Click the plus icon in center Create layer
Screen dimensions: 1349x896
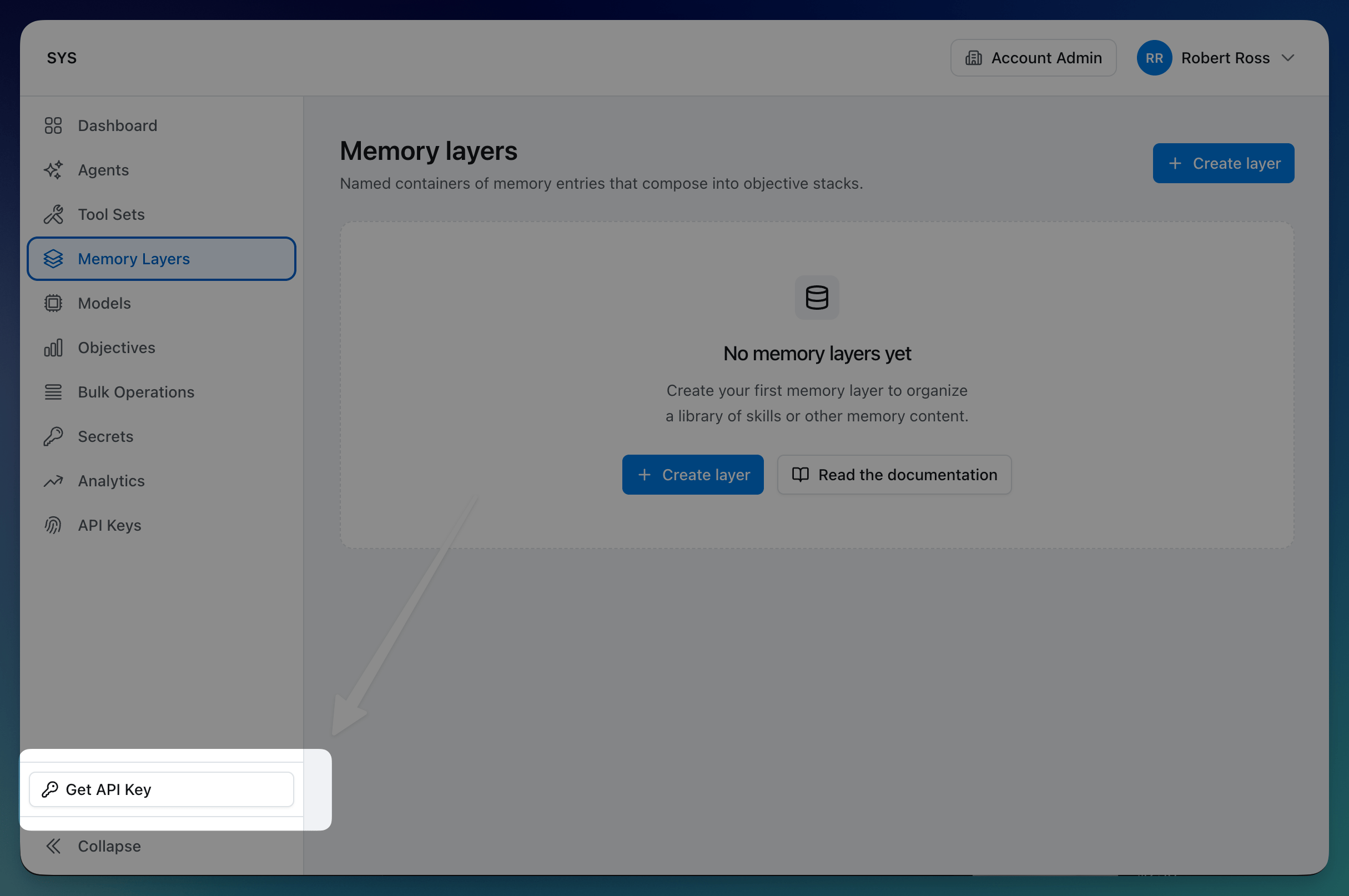pos(645,475)
